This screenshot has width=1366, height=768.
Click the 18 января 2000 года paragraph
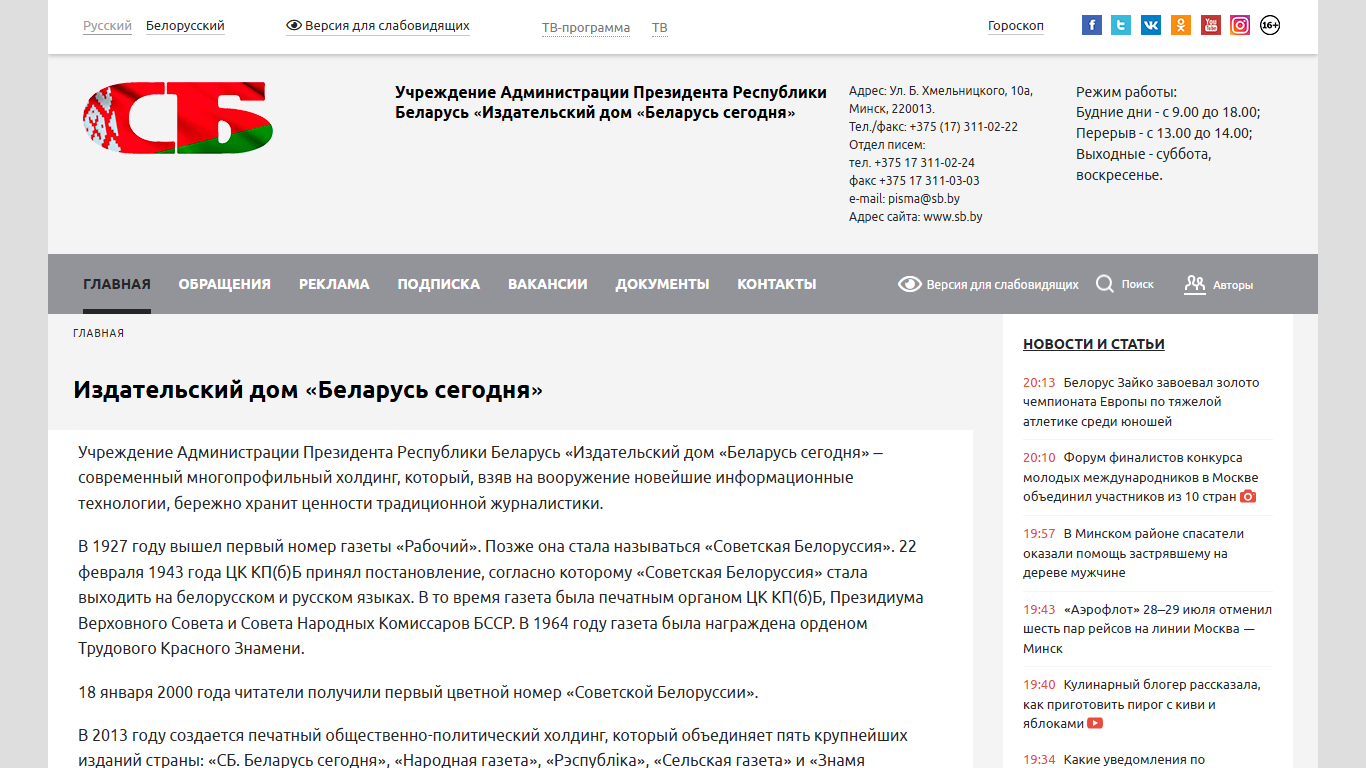(x=418, y=692)
